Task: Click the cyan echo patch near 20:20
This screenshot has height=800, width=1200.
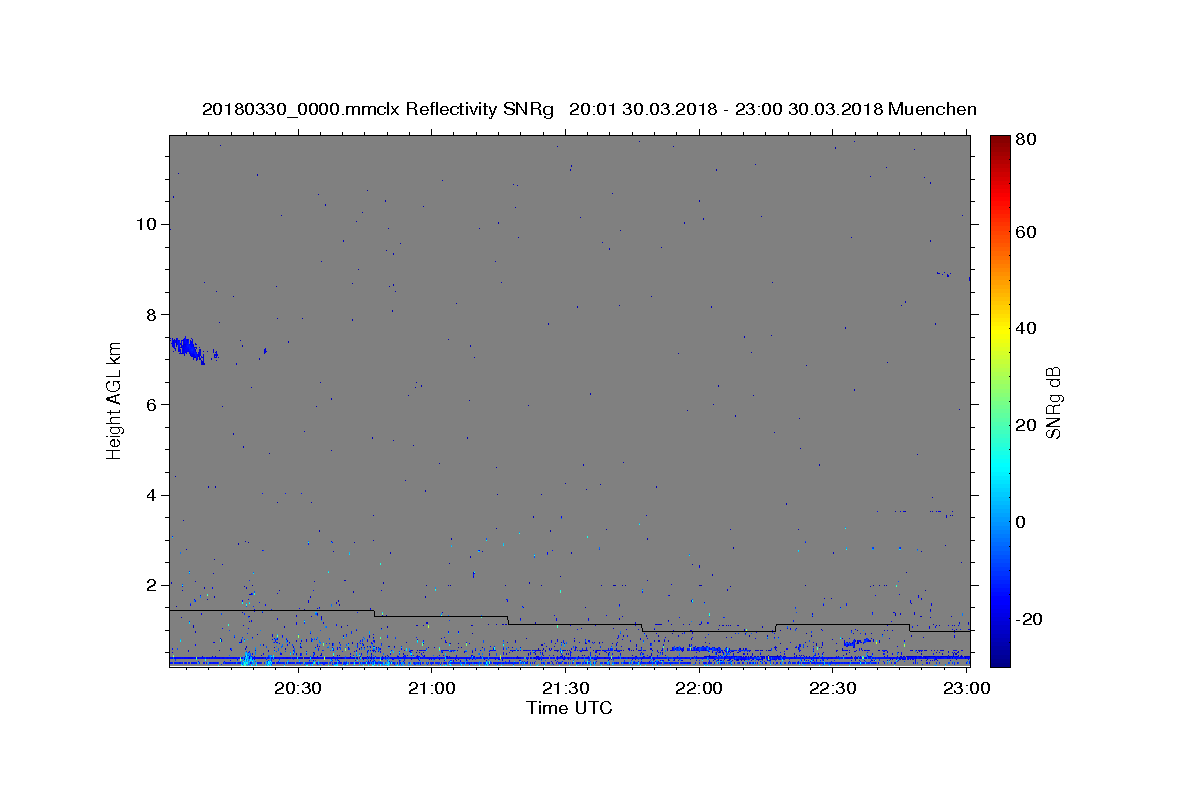Action: pos(247,657)
